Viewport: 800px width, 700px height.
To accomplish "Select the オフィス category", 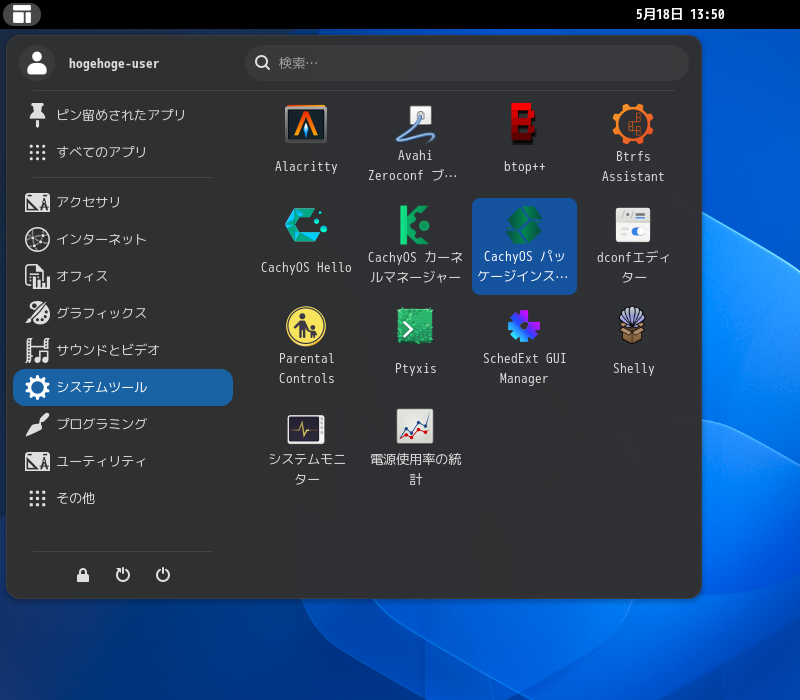I will coord(122,276).
